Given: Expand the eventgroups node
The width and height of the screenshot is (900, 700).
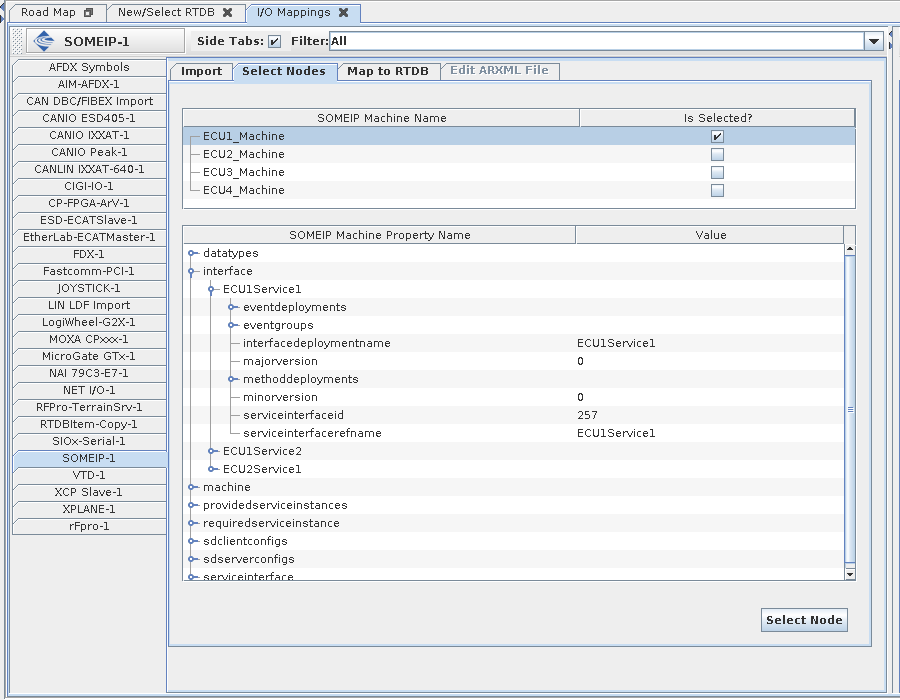Looking at the screenshot, I should click(232, 325).
